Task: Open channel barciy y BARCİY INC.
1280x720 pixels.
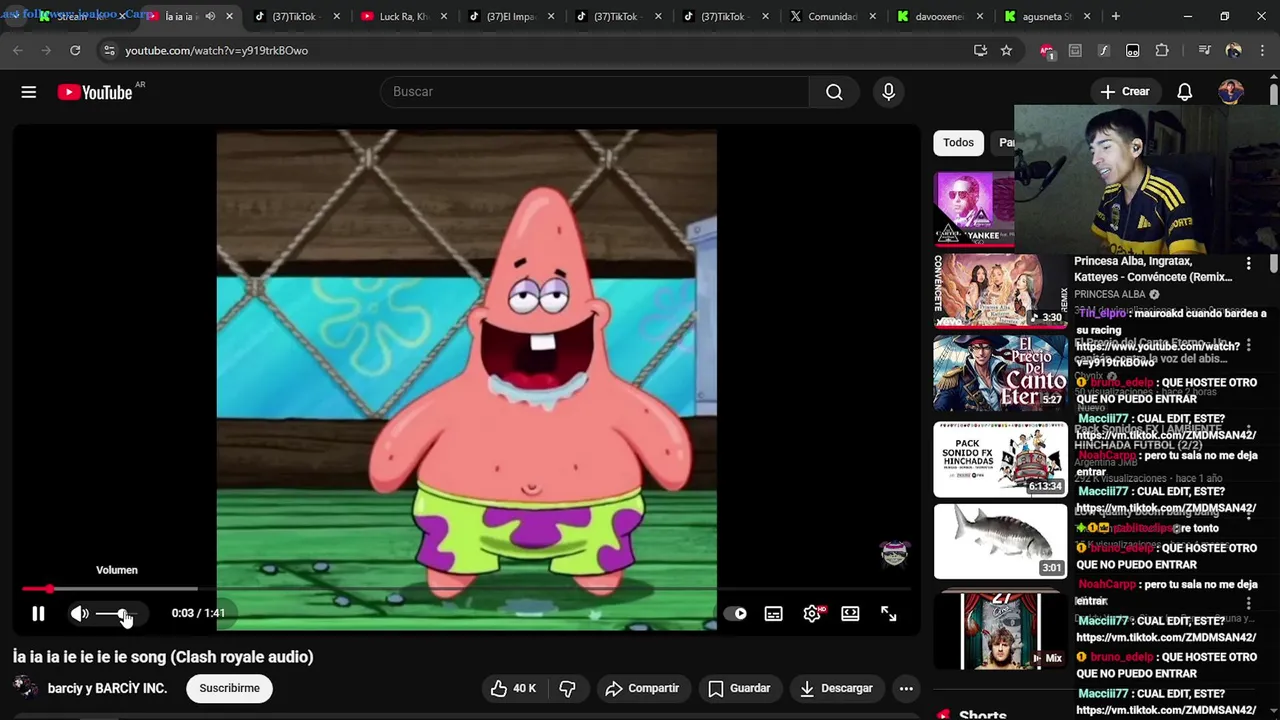Action: click(107, 688)
